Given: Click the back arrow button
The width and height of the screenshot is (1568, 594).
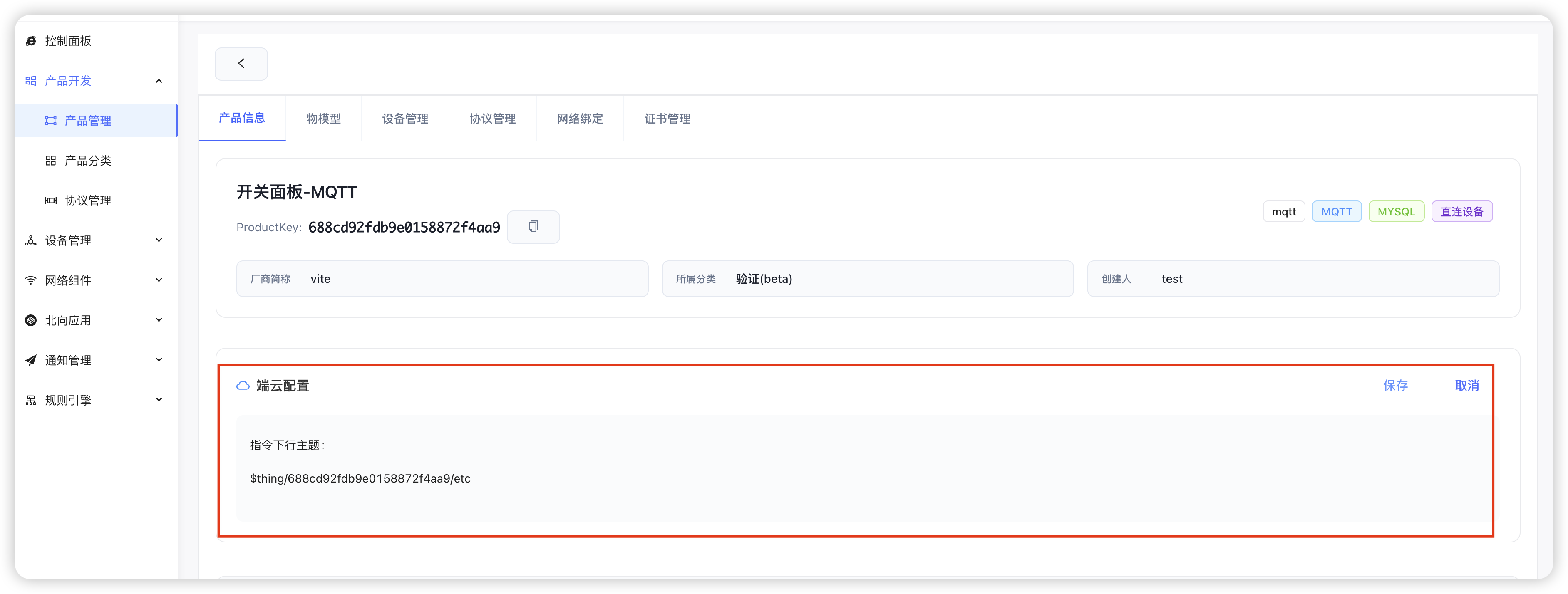Looking at the screenshot, I should click(241, 63).
